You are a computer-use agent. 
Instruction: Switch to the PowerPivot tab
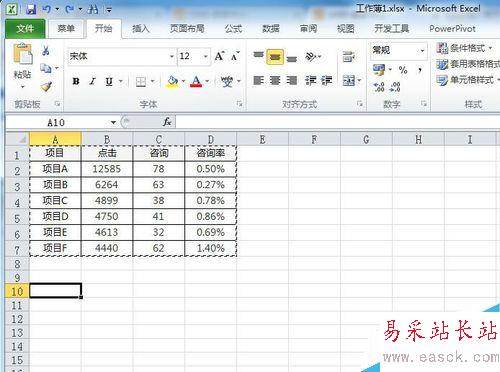[x=452, y=29]
